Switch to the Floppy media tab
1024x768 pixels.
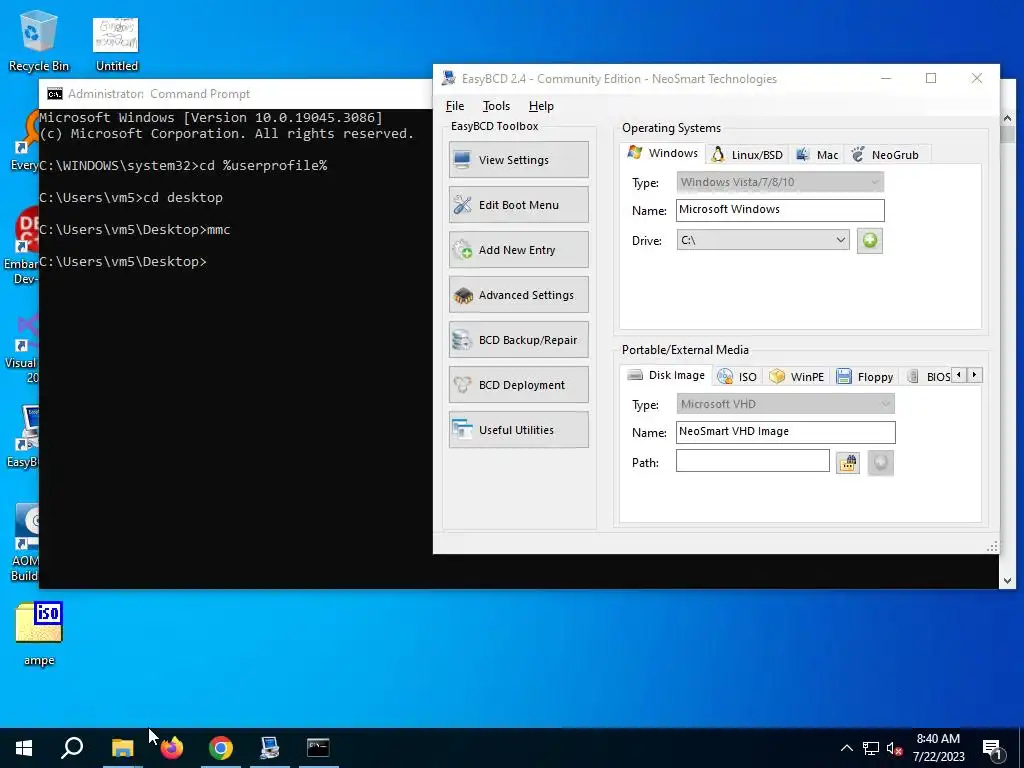pos(865,377)
